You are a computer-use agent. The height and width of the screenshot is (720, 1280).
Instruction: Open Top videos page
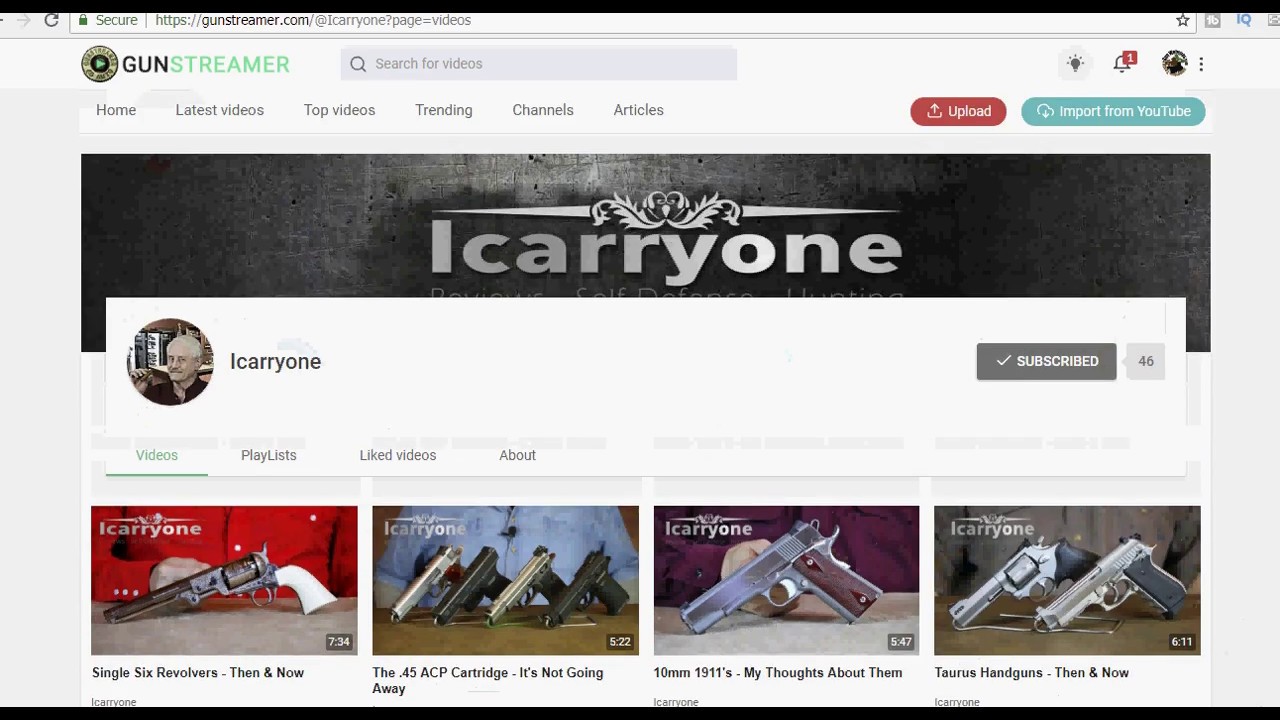coord(340,110)
